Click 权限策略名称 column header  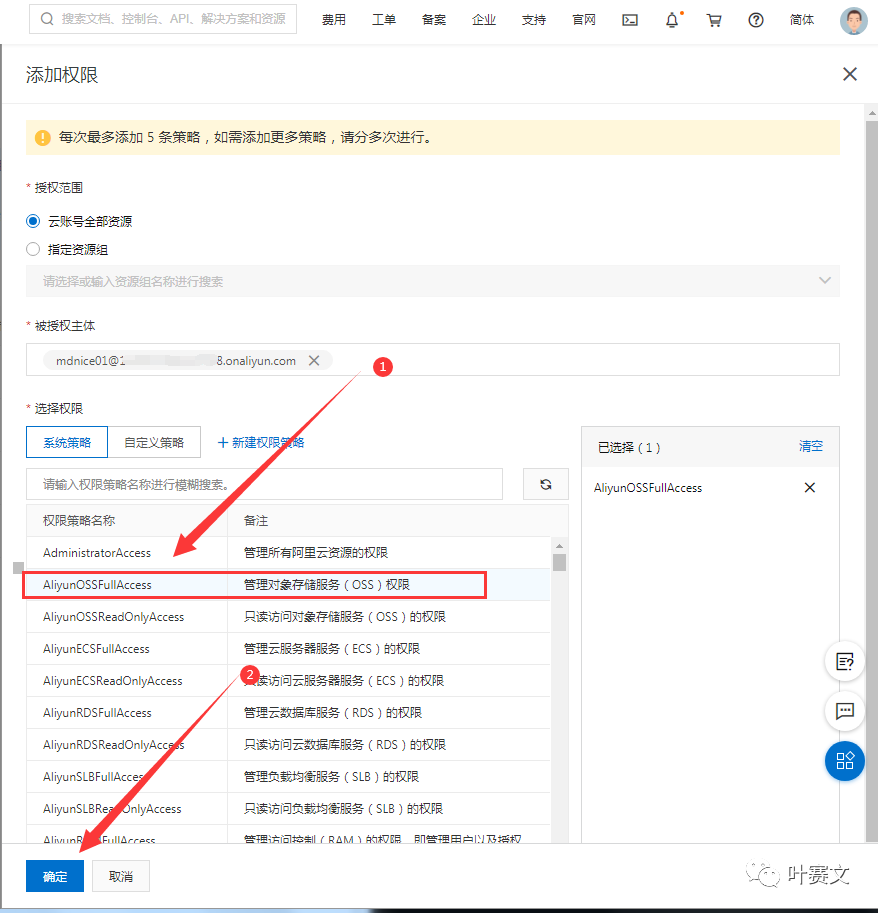(79, 521)
